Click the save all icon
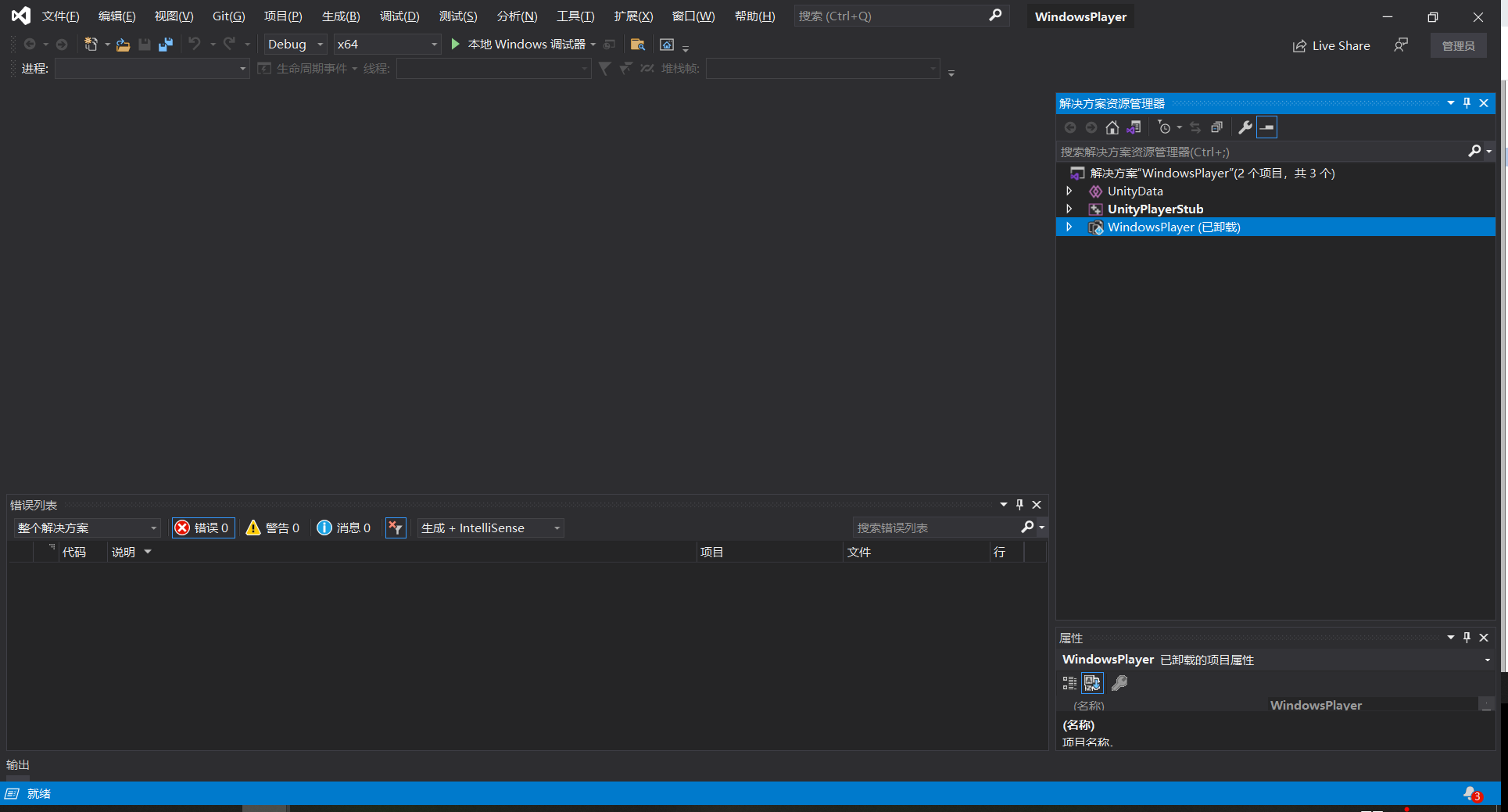Screen dimensions: 1508x812 point(165,45)
